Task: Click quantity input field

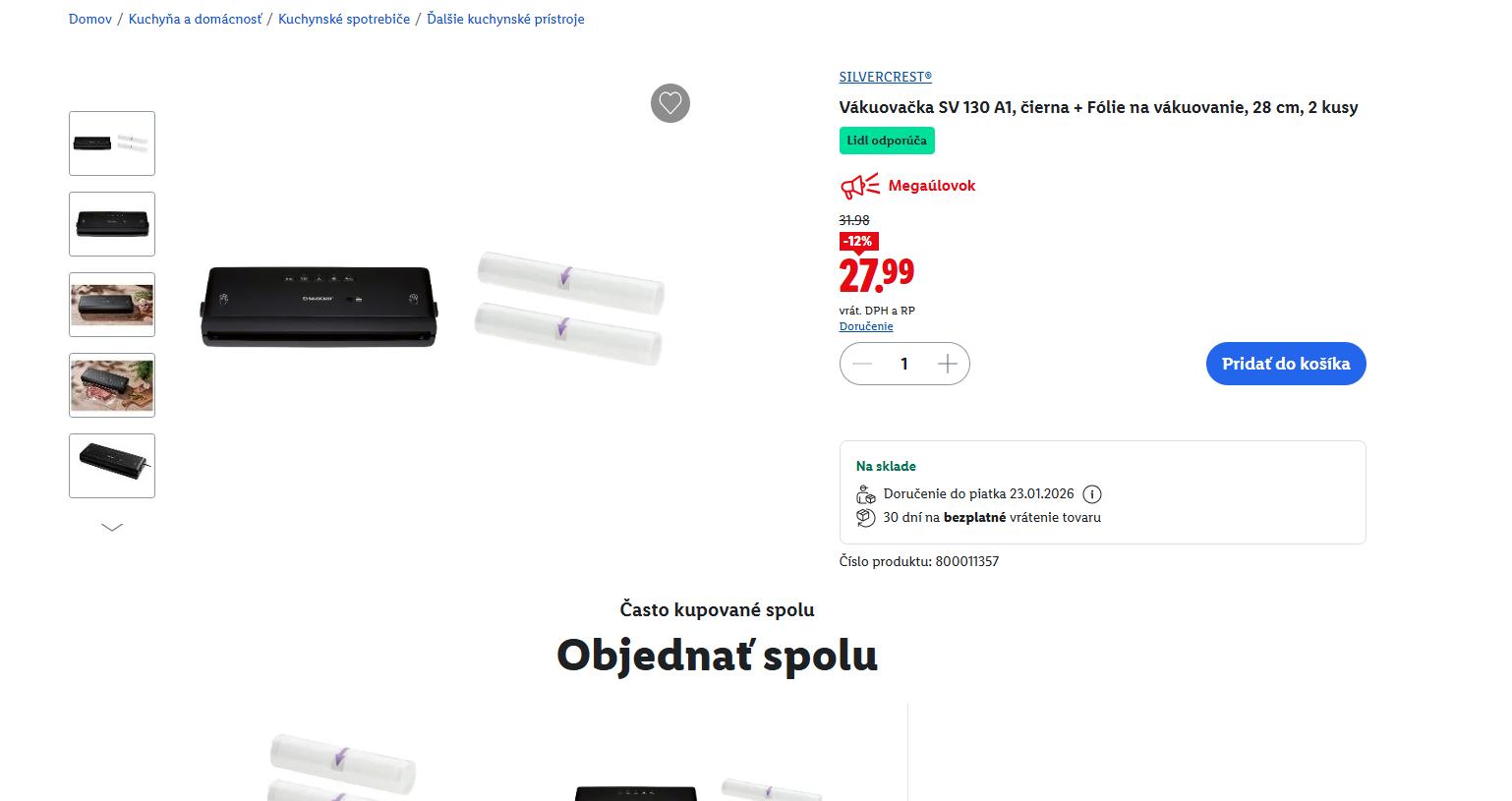Action: coord(904,364)
